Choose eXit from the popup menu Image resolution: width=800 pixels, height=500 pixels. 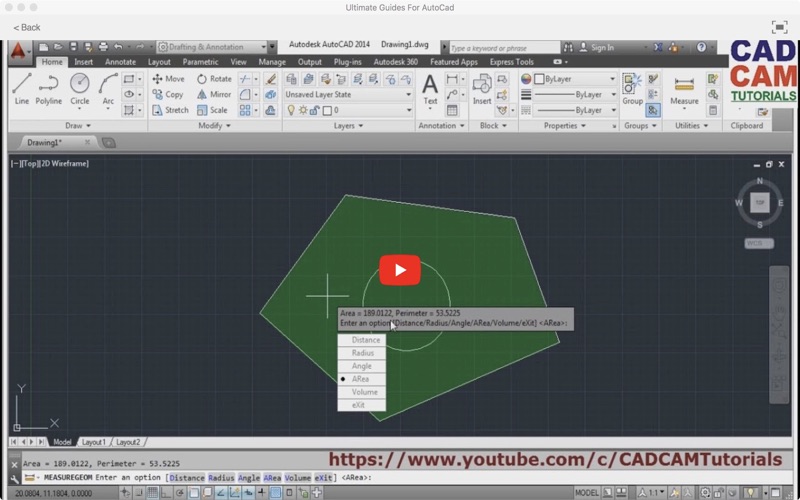coord(361,405)
